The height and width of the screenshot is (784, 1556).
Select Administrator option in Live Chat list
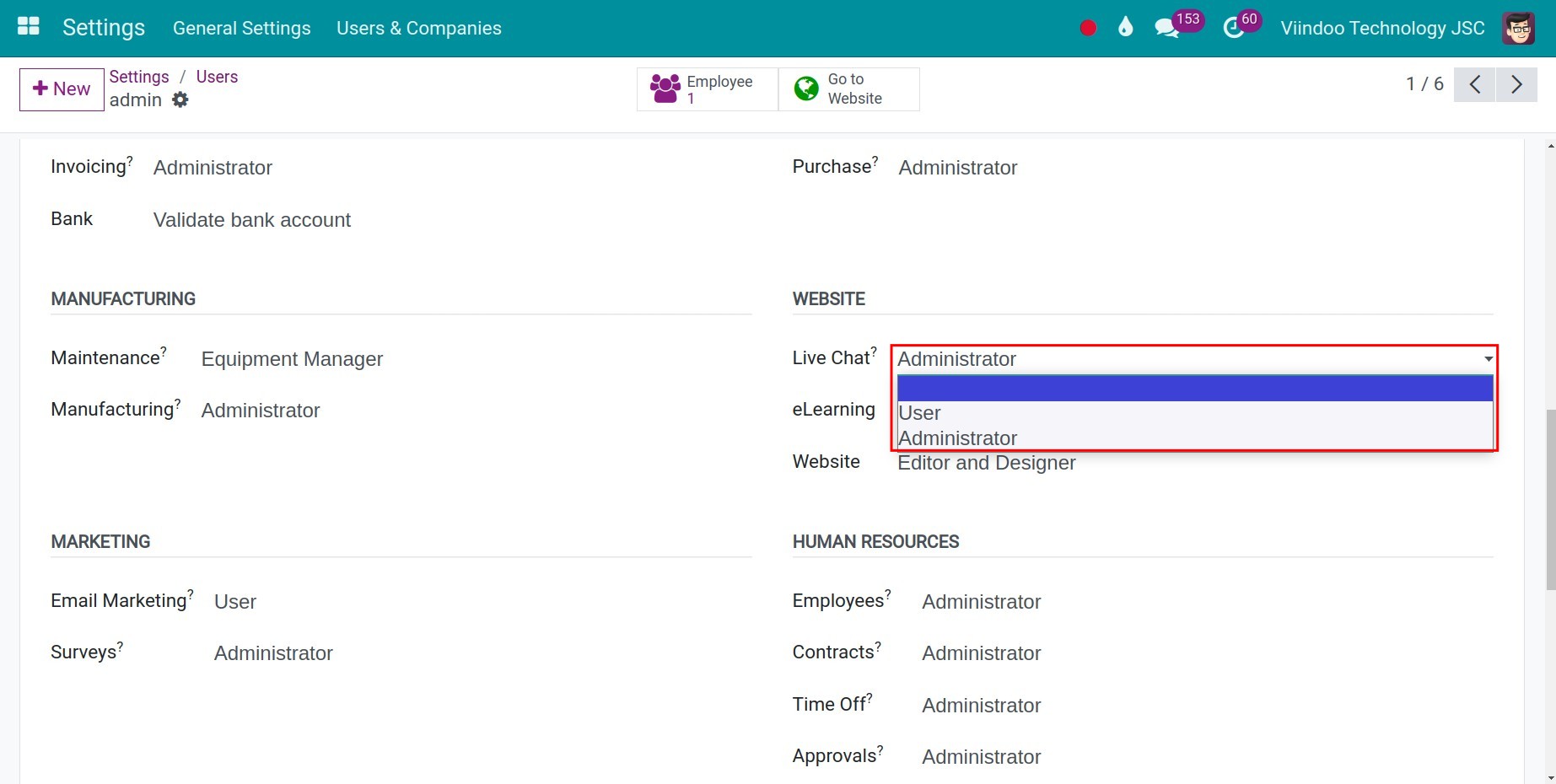(1195, 438)
